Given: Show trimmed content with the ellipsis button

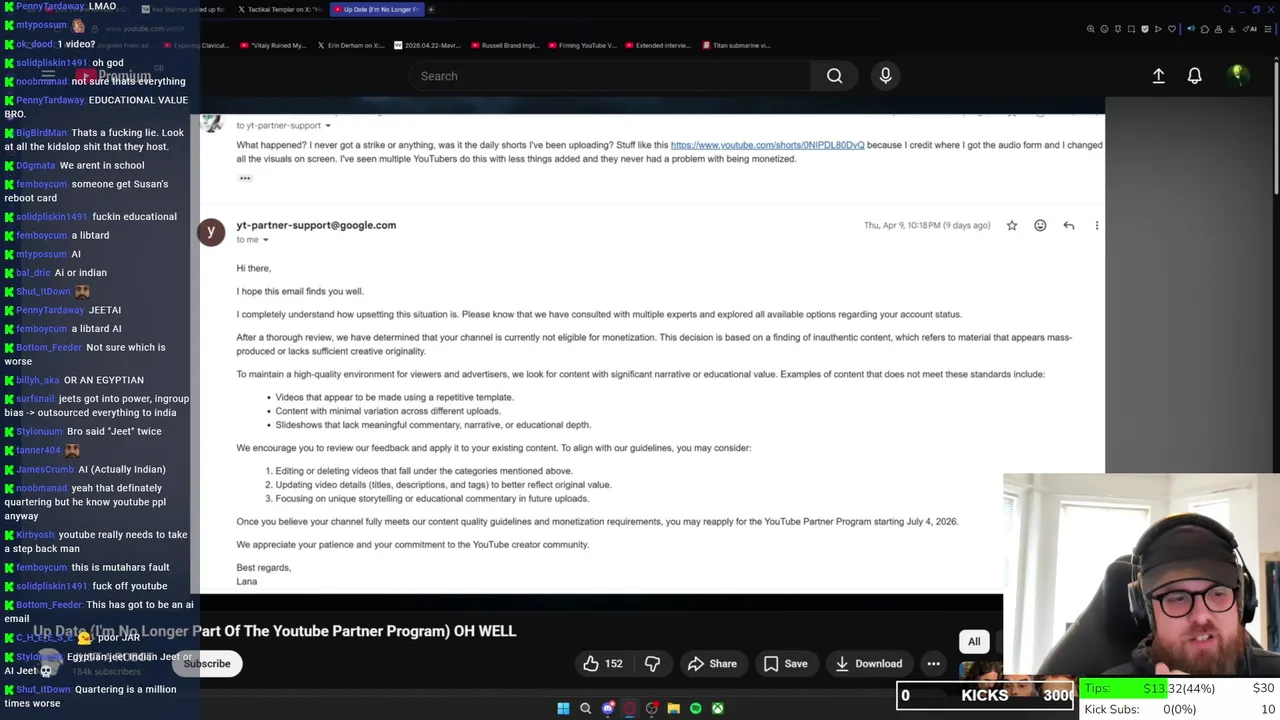Looking at the screenshot, I should tap(245, 178).
